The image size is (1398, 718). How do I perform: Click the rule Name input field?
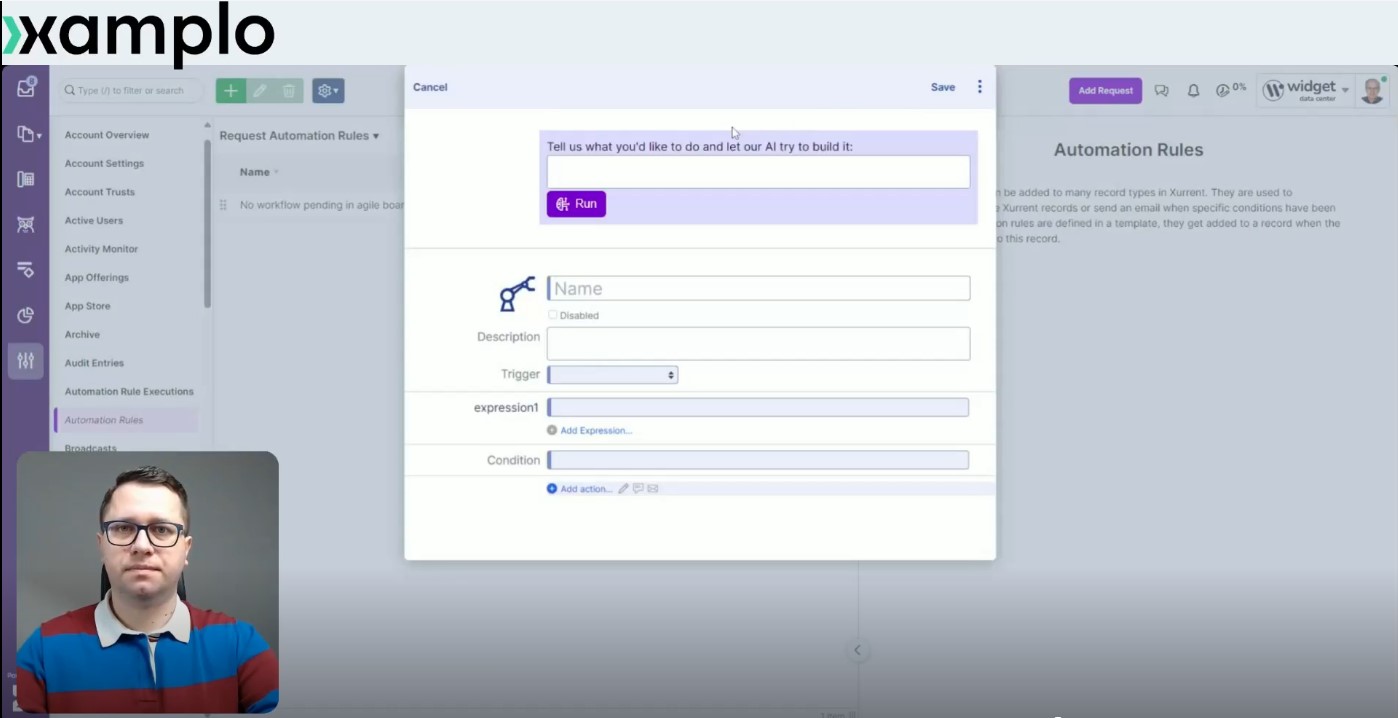coord(758,289)
